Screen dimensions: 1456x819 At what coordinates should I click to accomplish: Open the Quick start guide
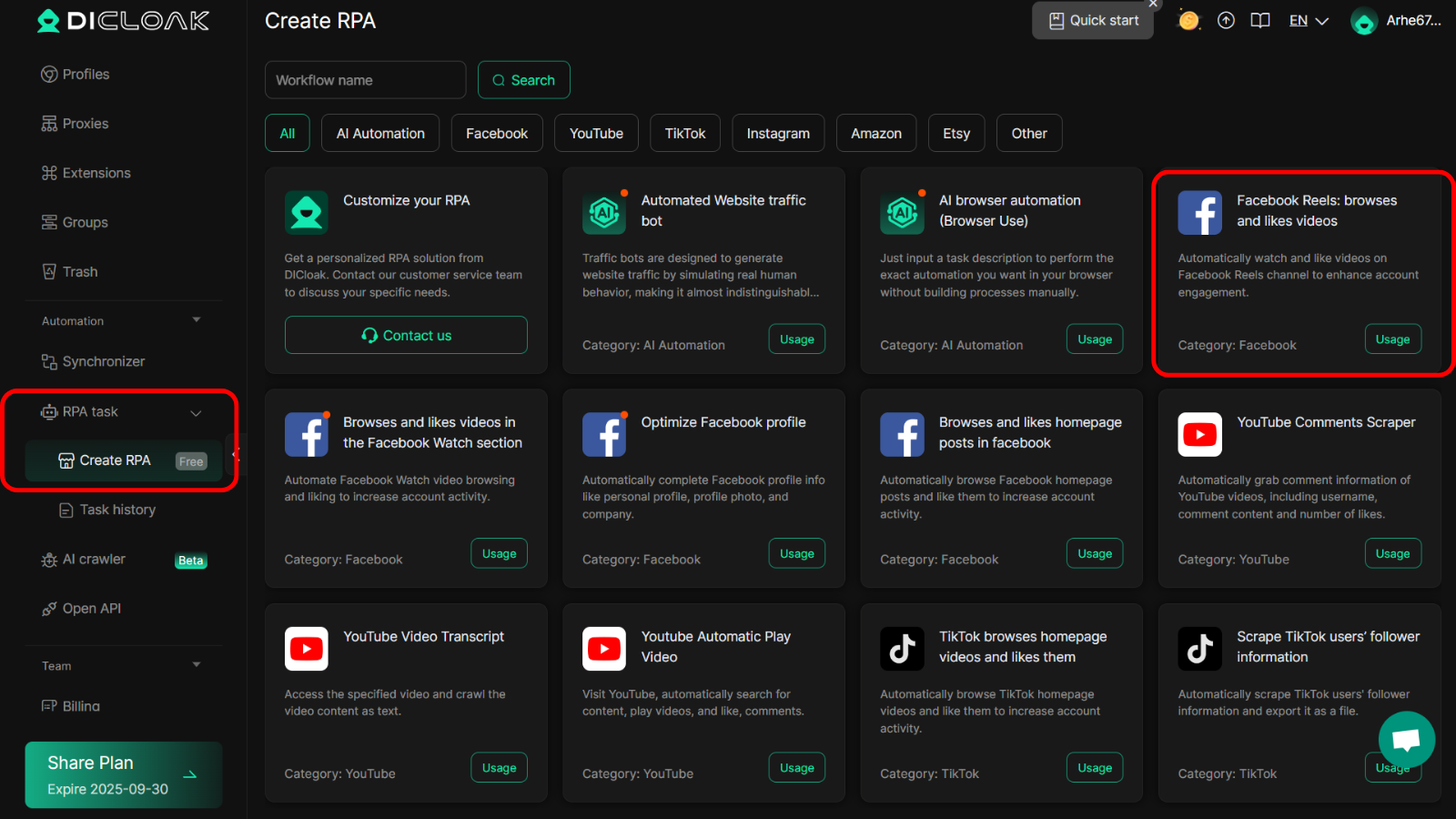[x=1093, y=20]
